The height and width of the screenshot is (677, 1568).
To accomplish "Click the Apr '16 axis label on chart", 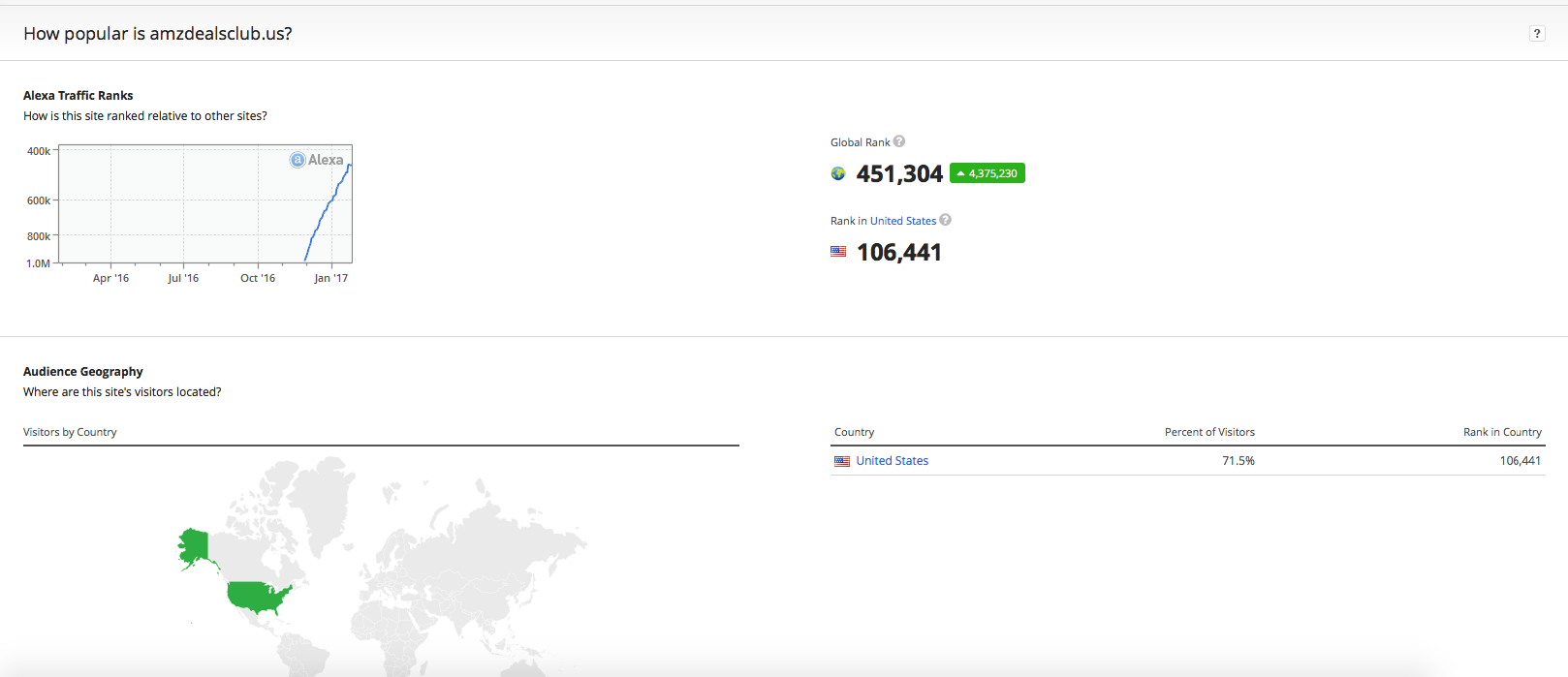I will 110,278.
